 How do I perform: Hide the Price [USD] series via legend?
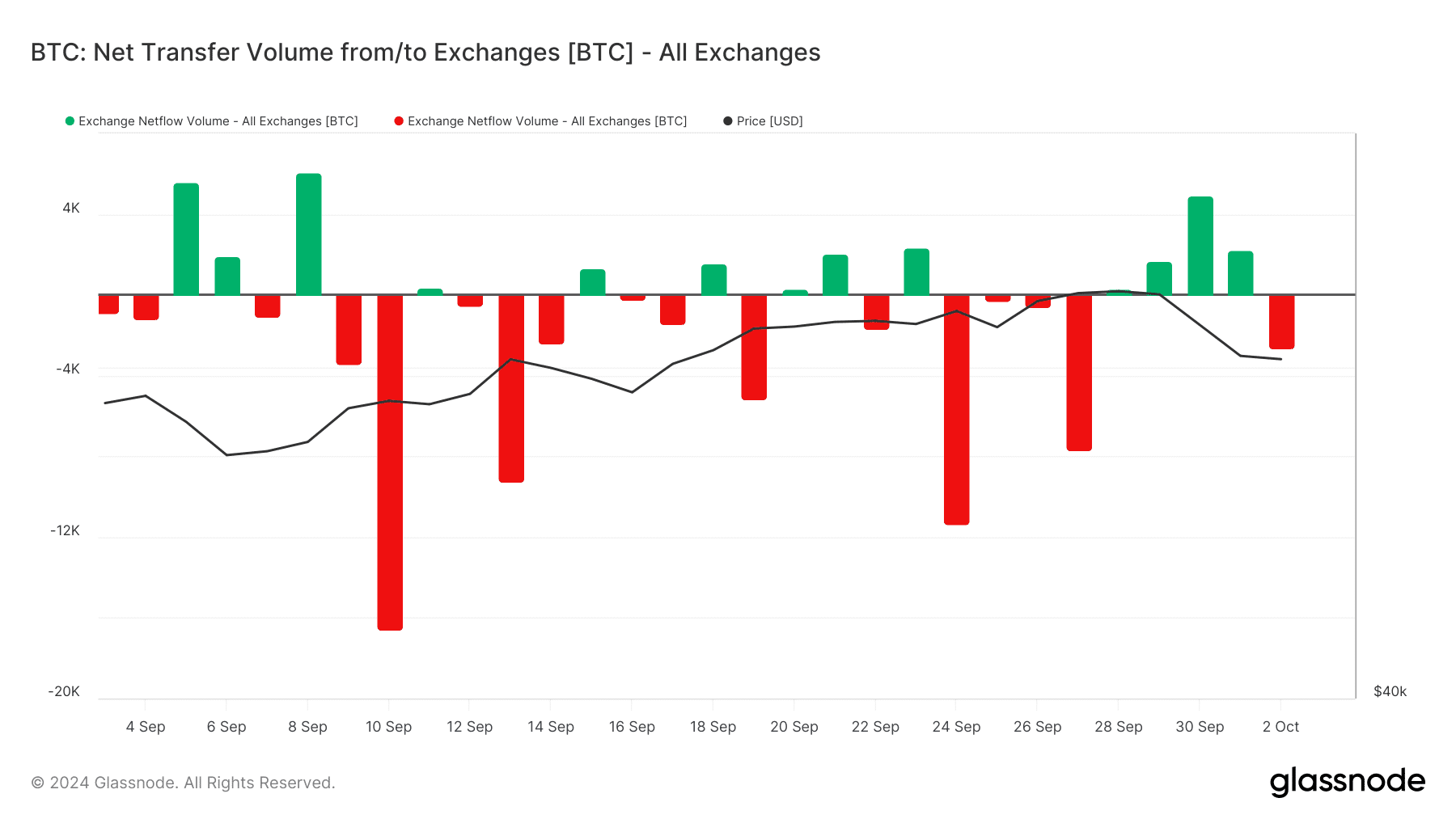pos(769,121)
